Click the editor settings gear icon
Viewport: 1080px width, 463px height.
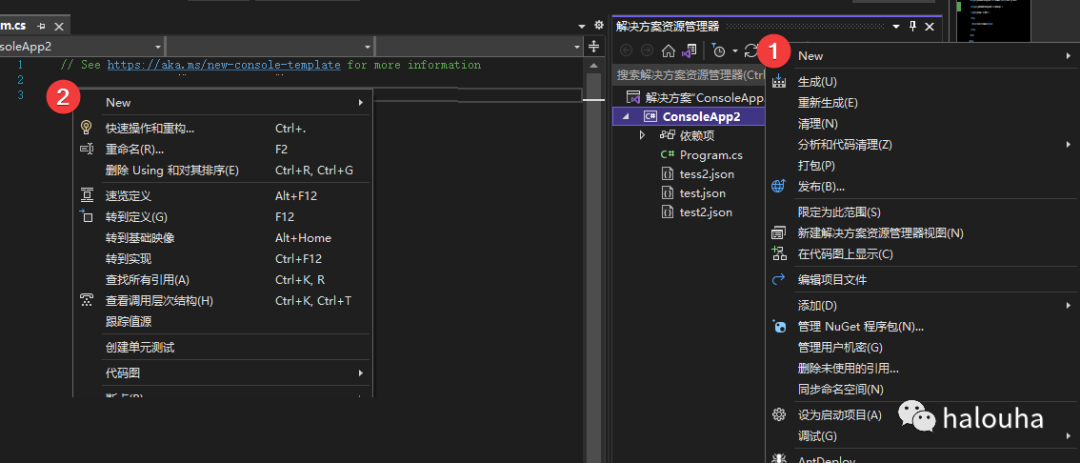point(599,25)
